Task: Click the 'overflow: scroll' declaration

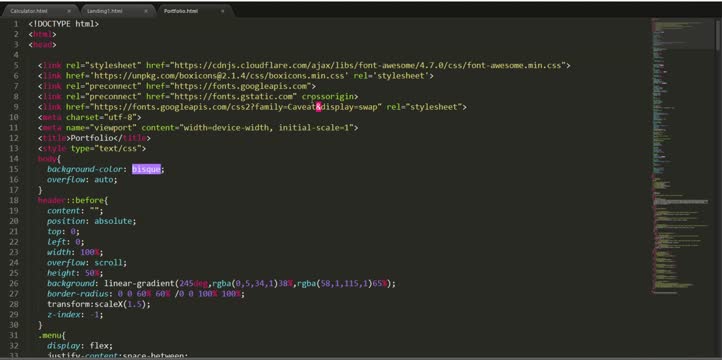Action: coord(87,263)
